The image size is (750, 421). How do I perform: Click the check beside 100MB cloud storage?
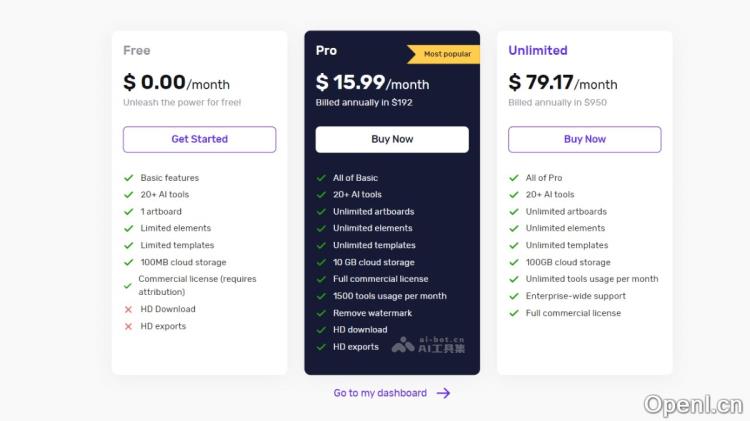click(x=128, y=262)
